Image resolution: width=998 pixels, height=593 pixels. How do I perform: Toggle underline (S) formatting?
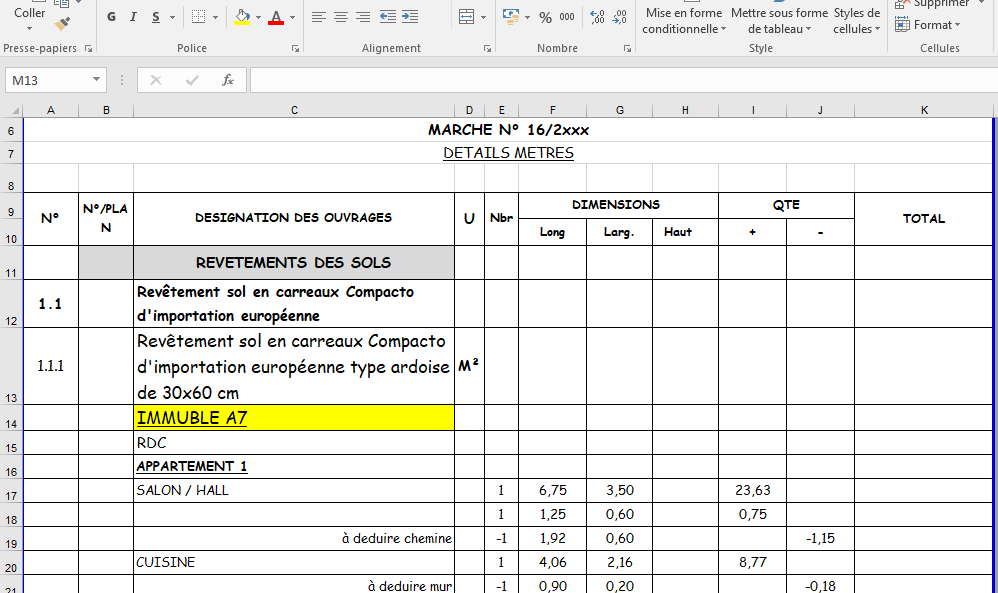pyautogui.click(x=156, y=17)
